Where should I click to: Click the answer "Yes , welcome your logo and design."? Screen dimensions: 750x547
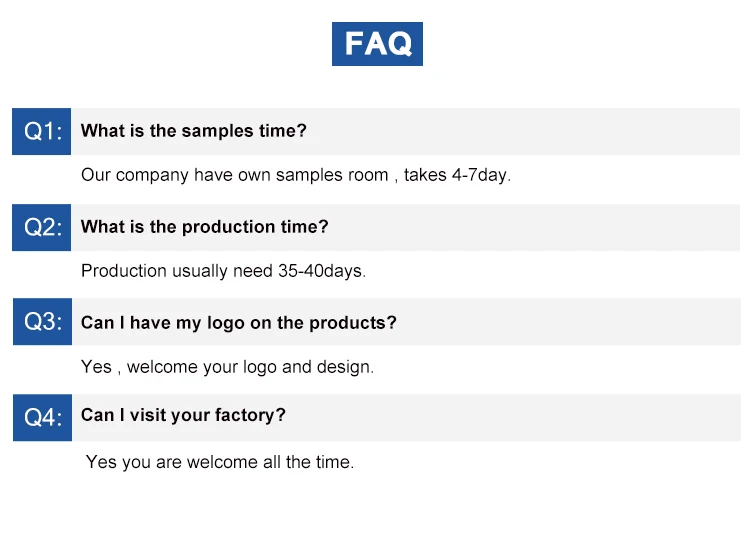tap(227, 367)
